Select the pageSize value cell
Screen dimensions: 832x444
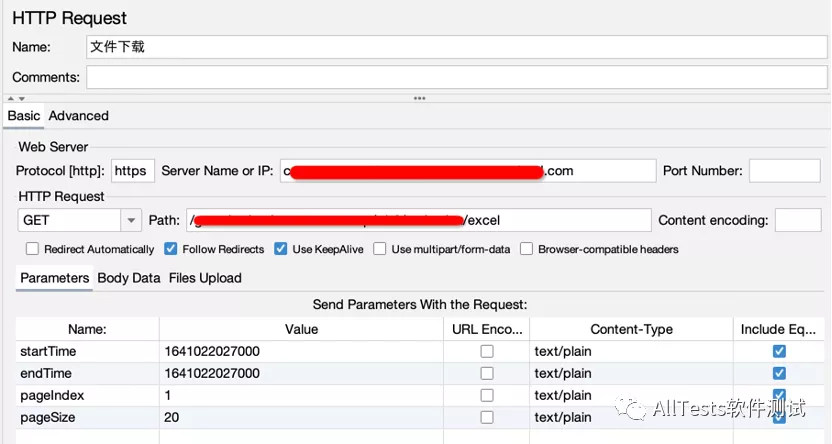point(300,417)
